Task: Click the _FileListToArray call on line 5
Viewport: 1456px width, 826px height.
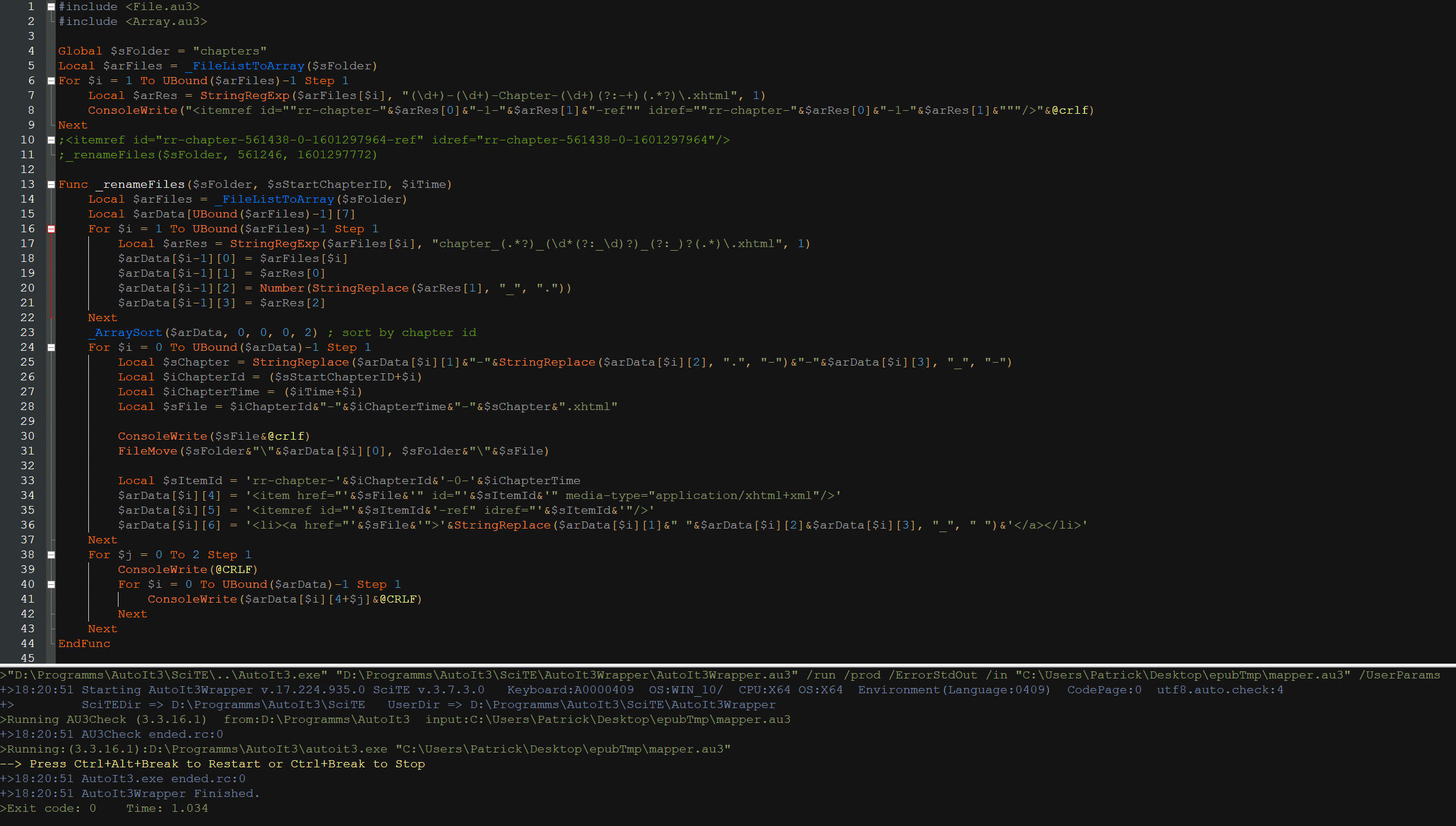Action: click(245, 66)
